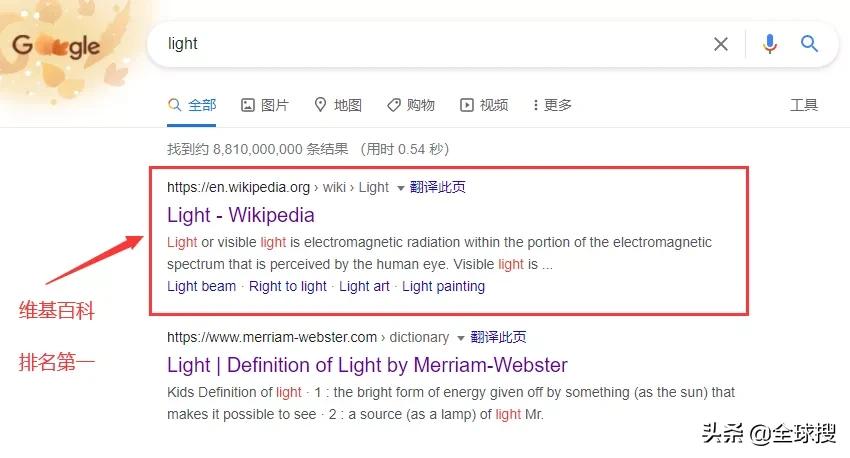Open the 更多 more options menu
Image resolution: width=850 pixels, height=458 pixels.
click(x=552, y=105)
